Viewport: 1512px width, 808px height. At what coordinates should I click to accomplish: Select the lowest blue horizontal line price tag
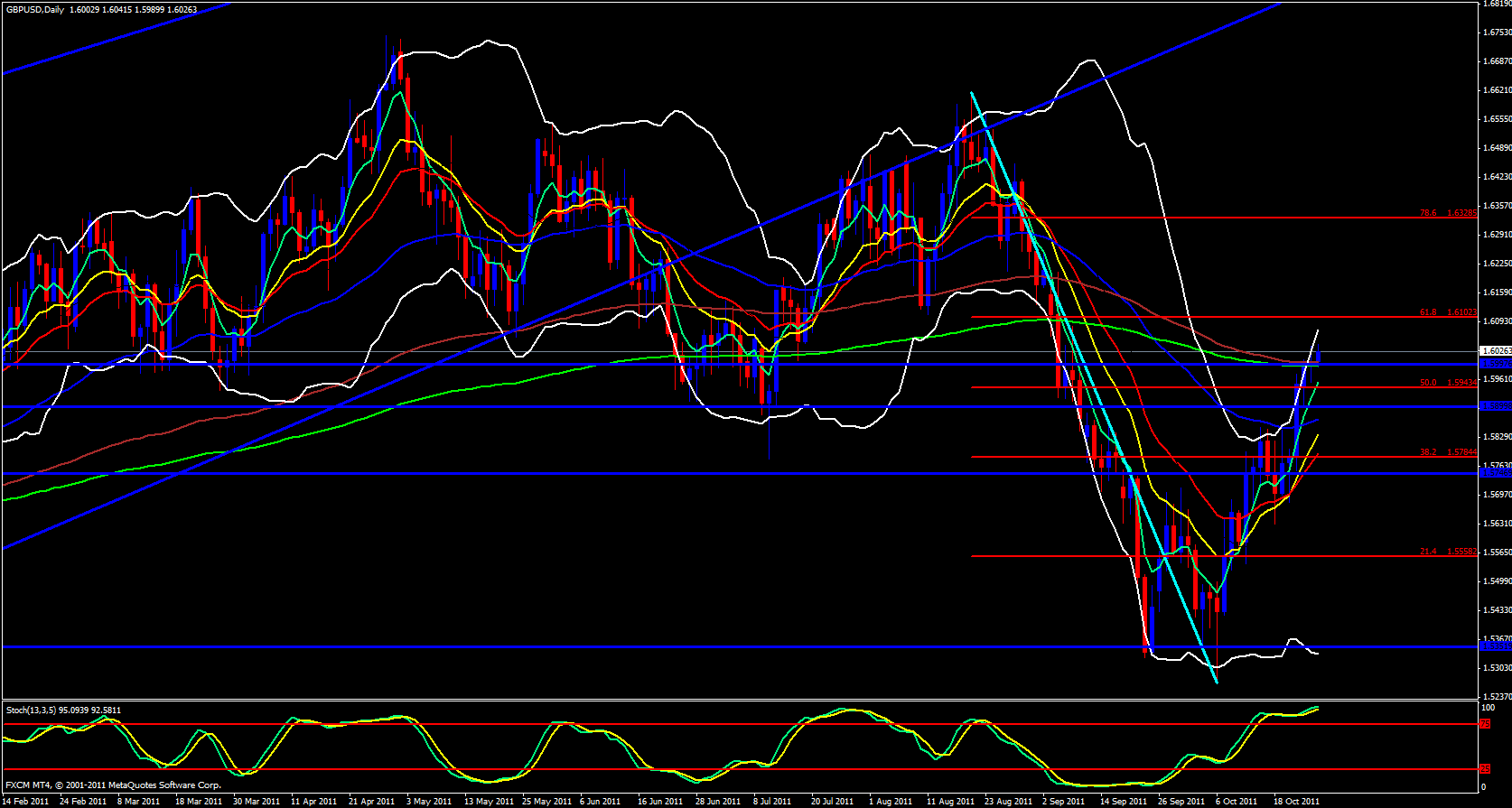pos(1496,646)
